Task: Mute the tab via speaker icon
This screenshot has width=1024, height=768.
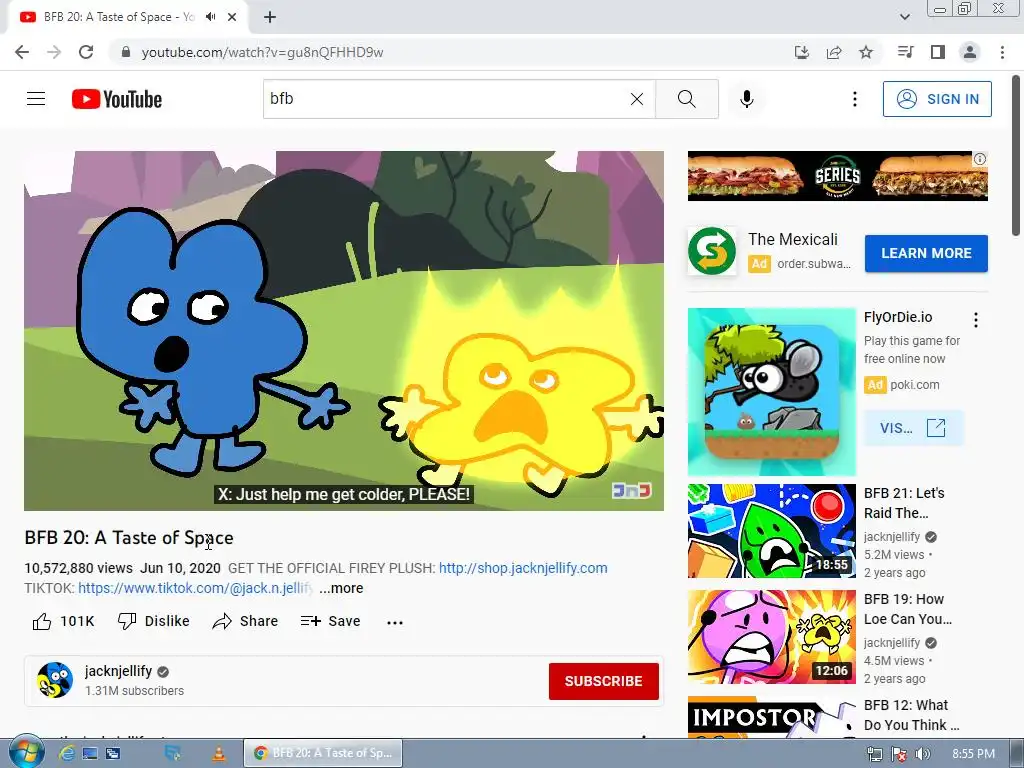Action: 210,17
